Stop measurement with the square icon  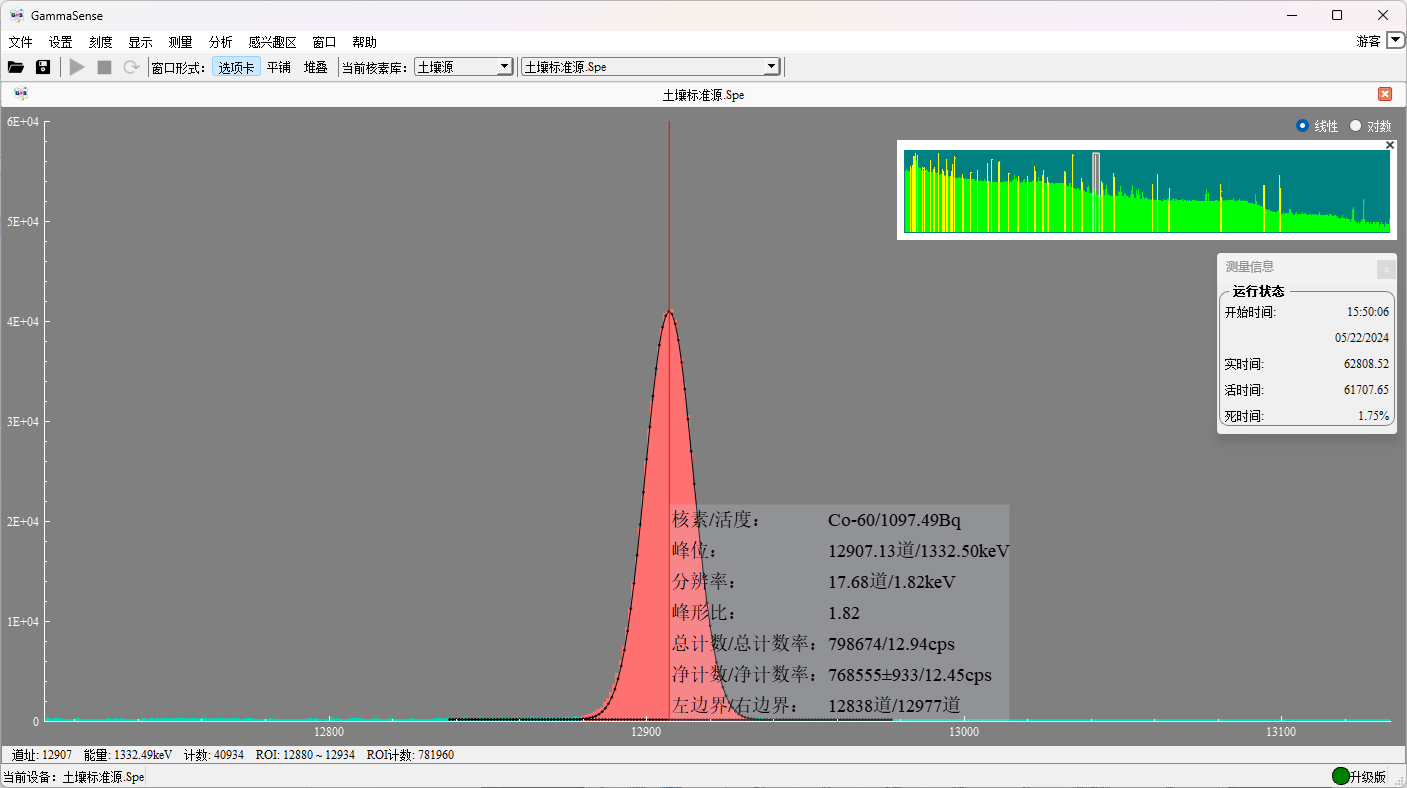(104, 67)
